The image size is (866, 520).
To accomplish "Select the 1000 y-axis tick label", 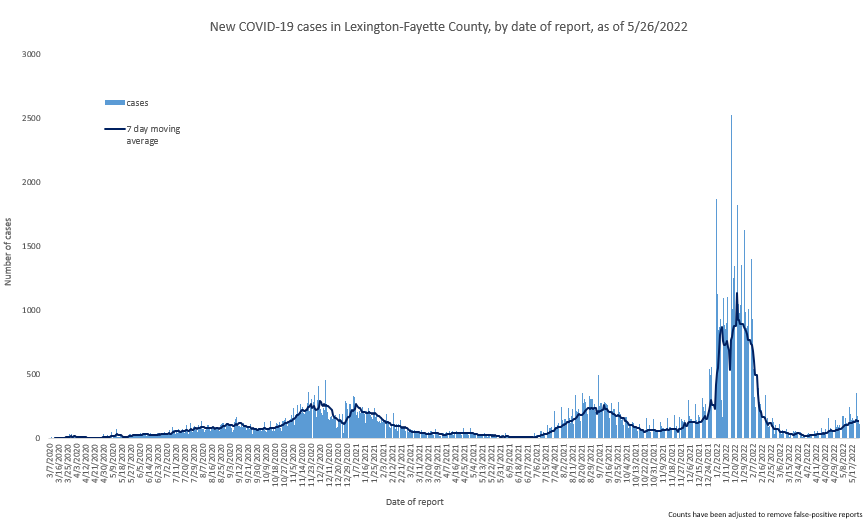I will tap(31, 310).
